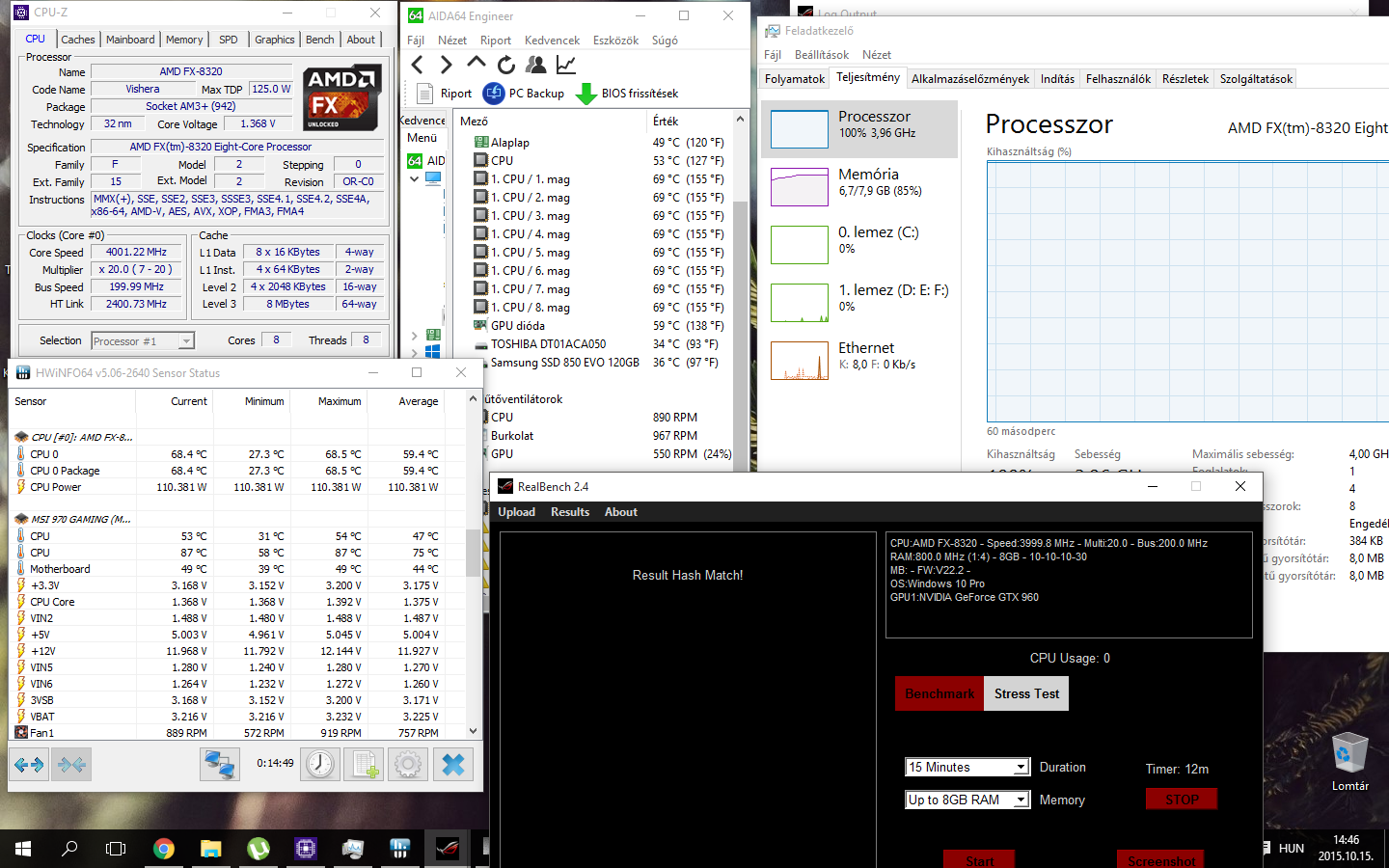Open PC Backup in AIDA64
This screenshot has height=868, width=1389.
pos(524,94)
